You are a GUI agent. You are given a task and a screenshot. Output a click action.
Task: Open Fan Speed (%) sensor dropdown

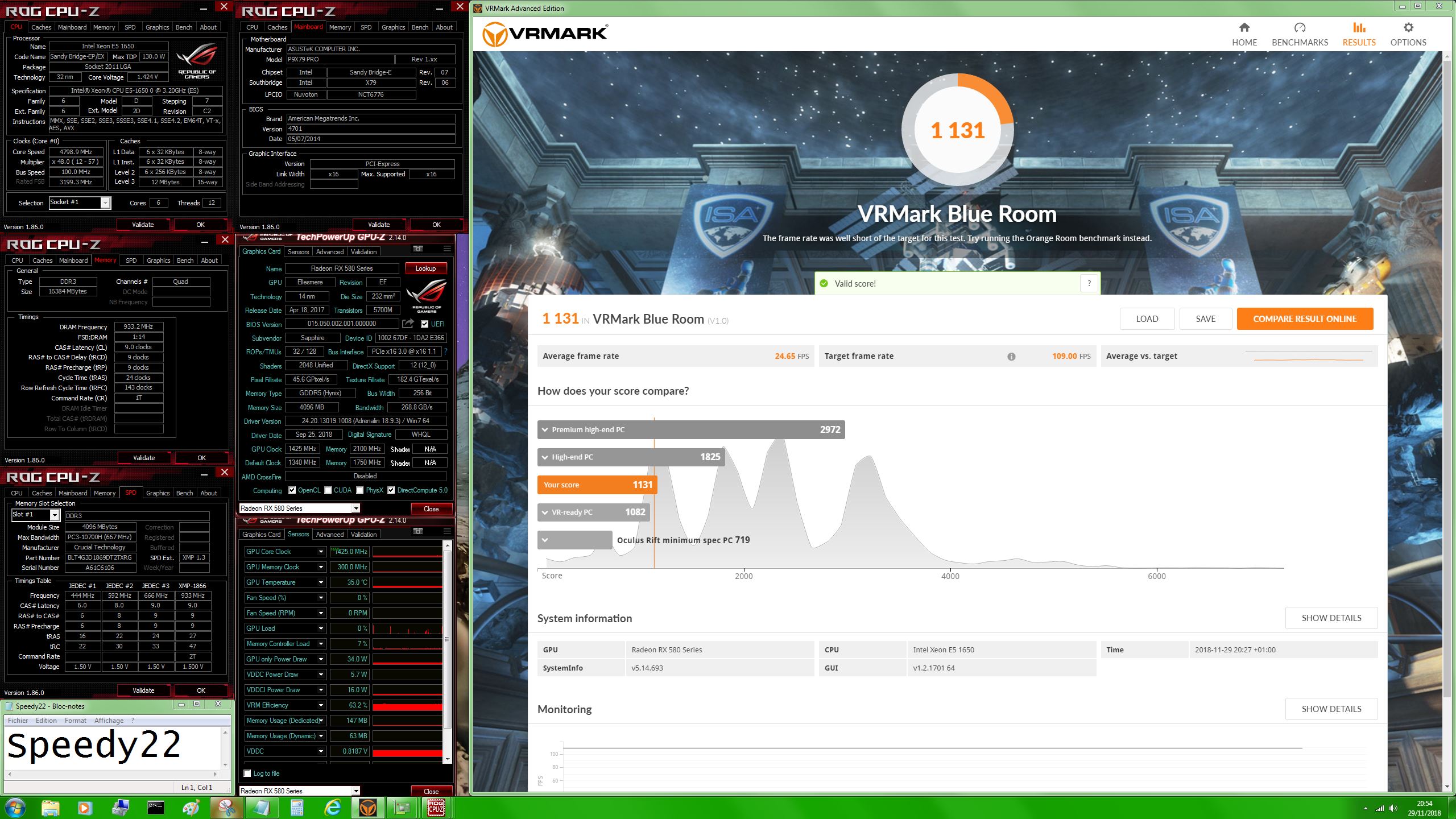tap(321, 598)
